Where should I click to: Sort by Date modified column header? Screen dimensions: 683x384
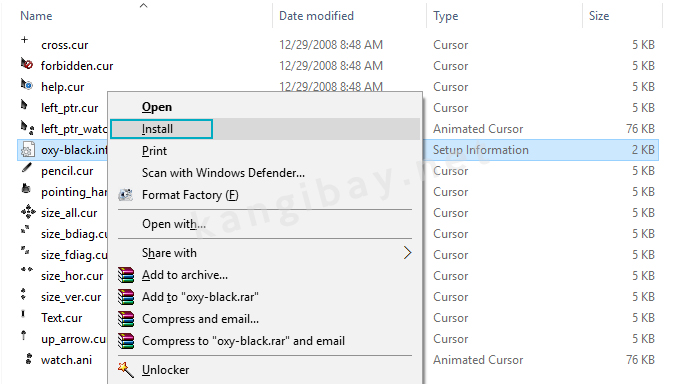point(316,16)
